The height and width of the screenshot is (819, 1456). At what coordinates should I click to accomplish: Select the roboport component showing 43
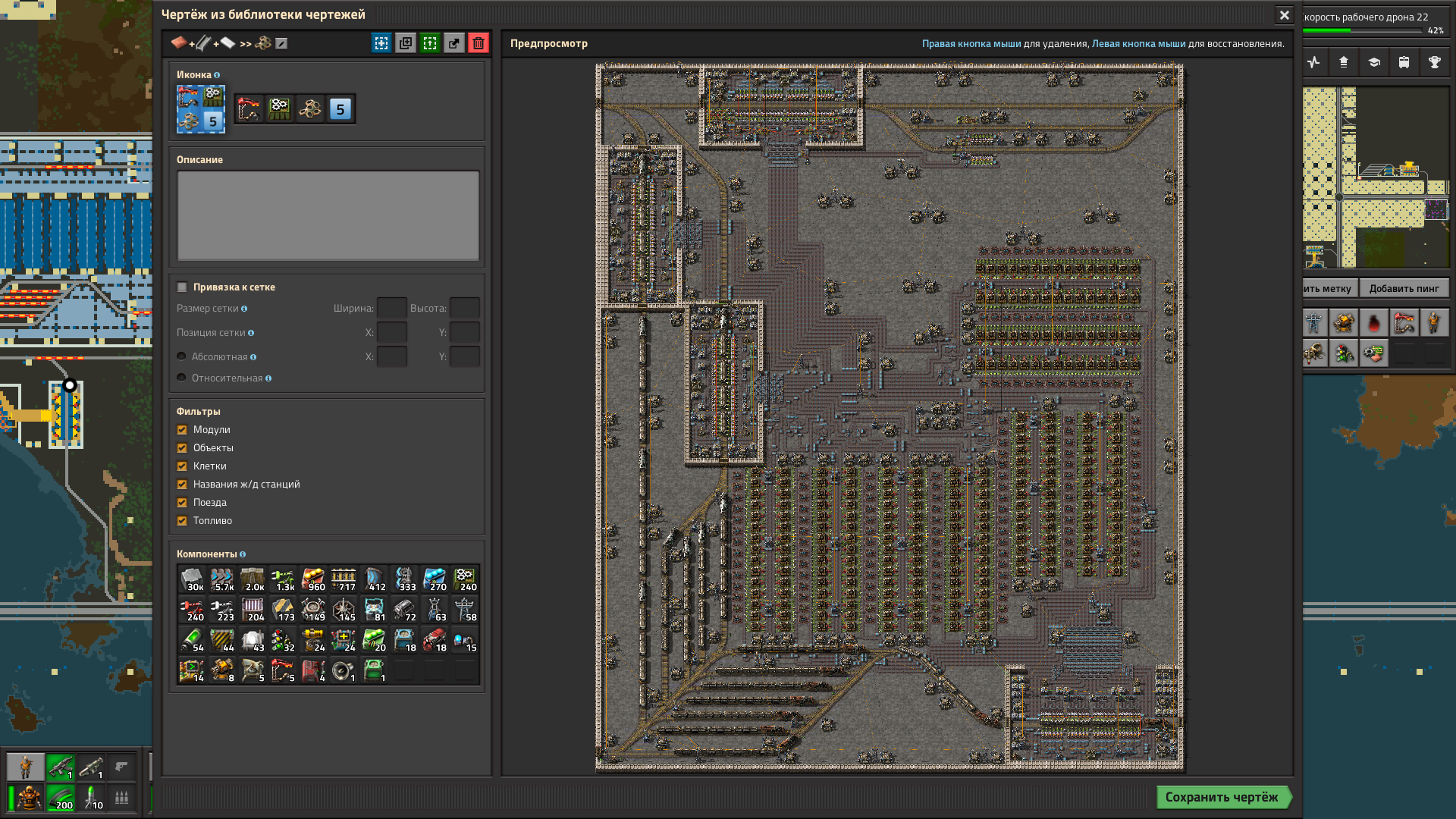[253, 640]
